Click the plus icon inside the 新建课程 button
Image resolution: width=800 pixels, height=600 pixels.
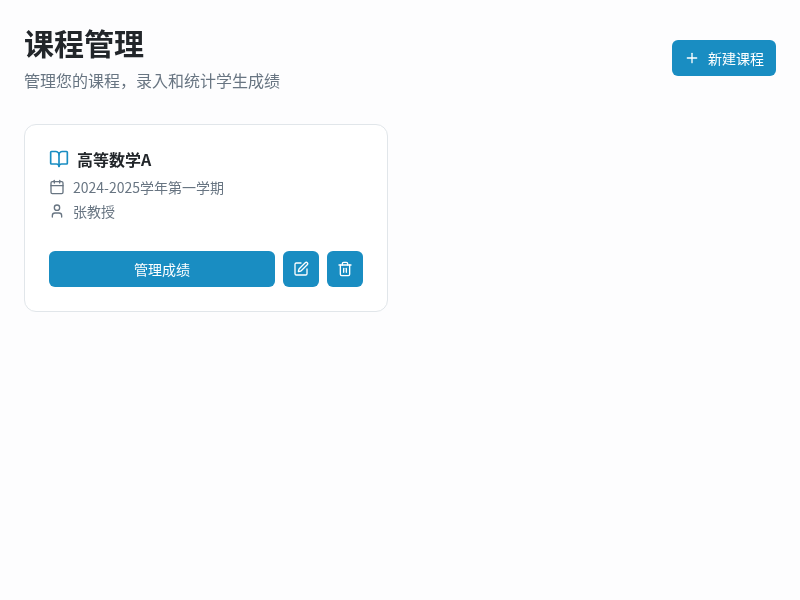(x=690, y=58)
